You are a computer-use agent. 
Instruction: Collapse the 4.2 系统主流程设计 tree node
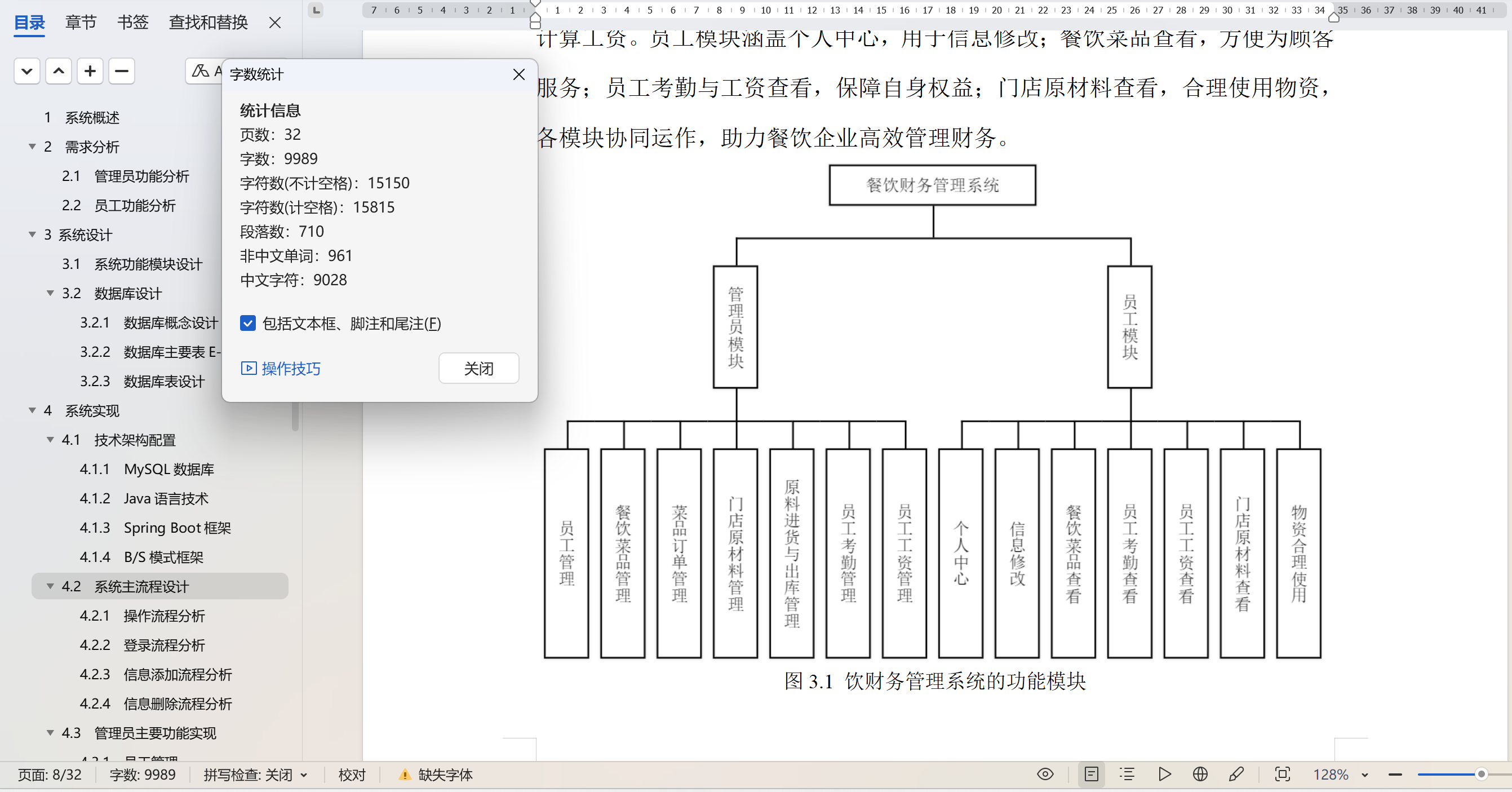point(51,586)
